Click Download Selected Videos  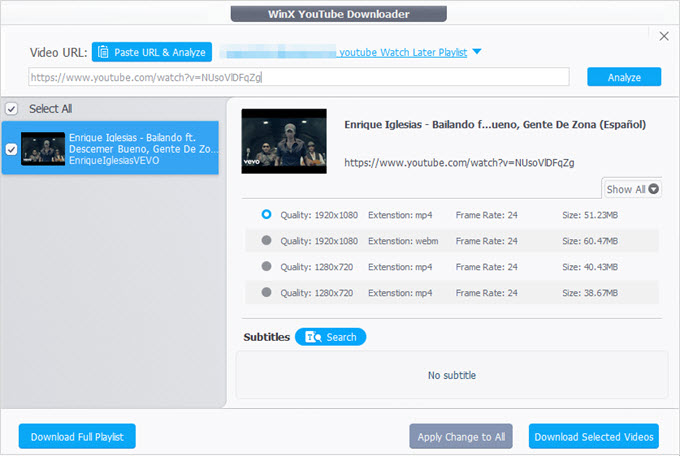click(x=594, y=436)
